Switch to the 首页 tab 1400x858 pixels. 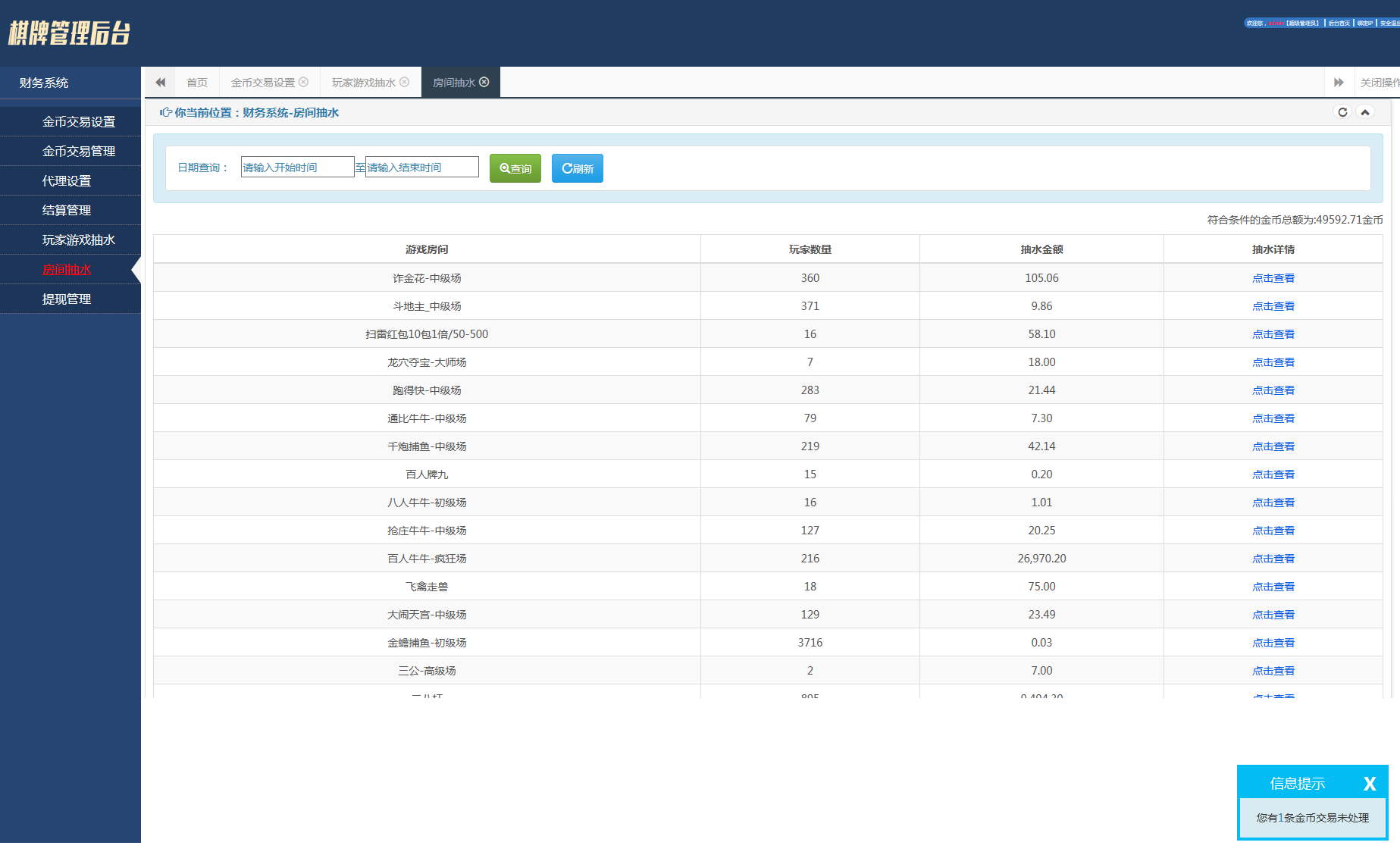click(197, 83)
